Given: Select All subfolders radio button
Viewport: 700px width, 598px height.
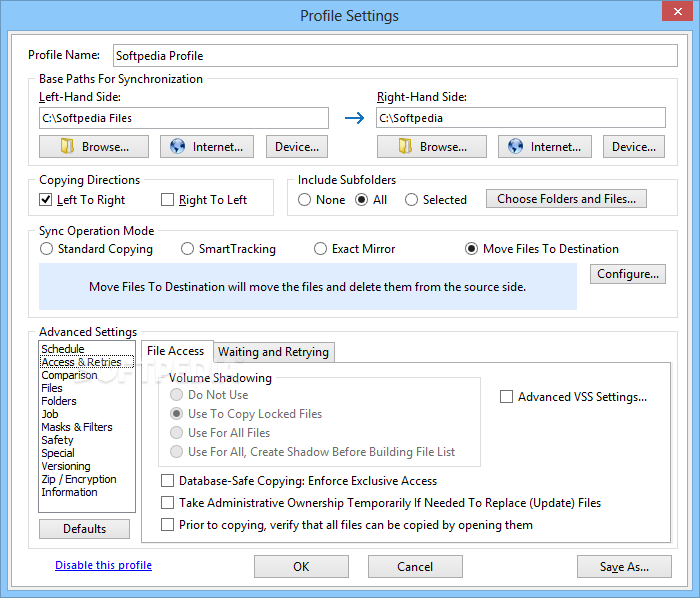Looking at the screenshot, I should pyautogui.click(x=362, y=199).
